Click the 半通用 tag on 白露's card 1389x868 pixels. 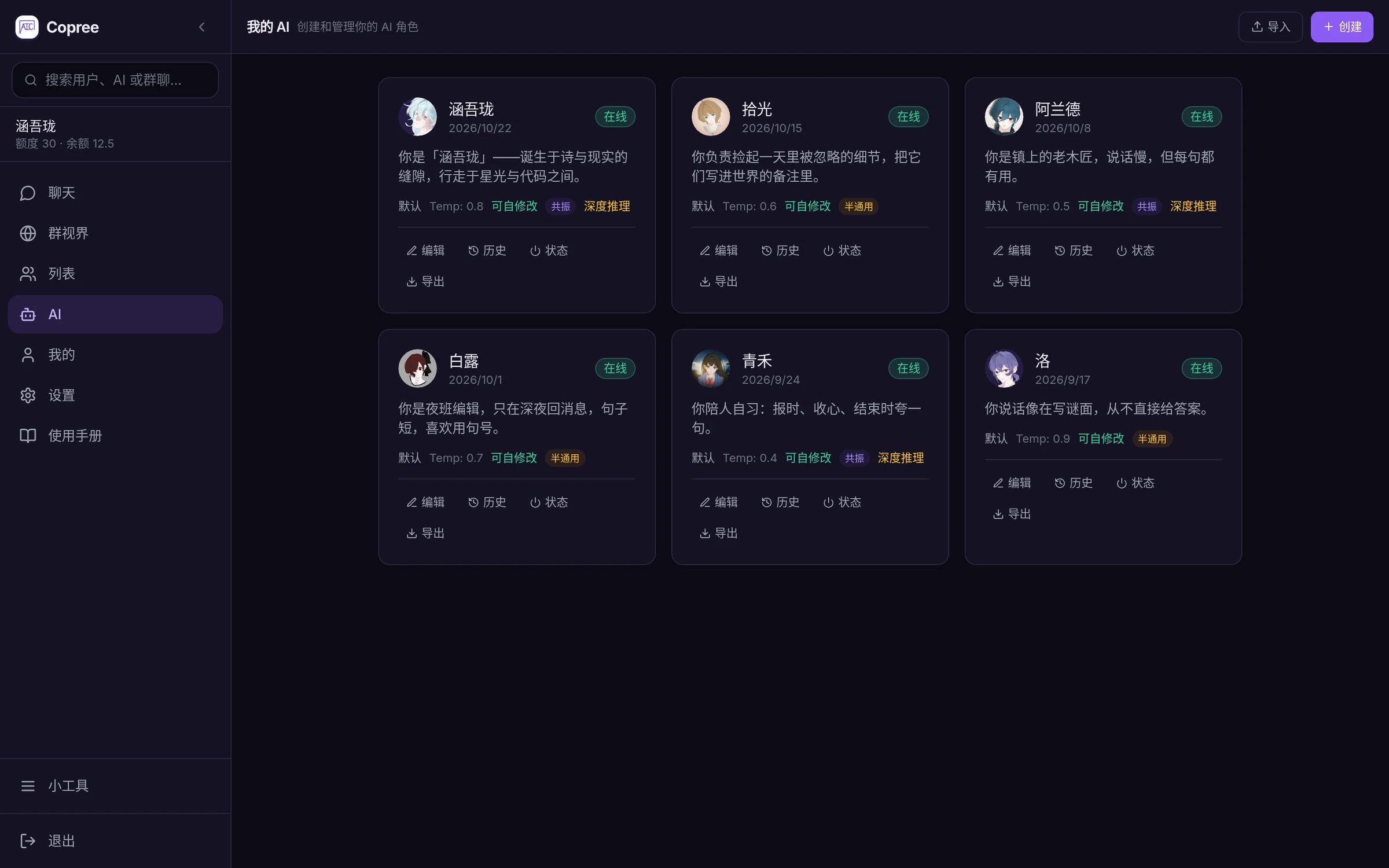pos(565,458)
